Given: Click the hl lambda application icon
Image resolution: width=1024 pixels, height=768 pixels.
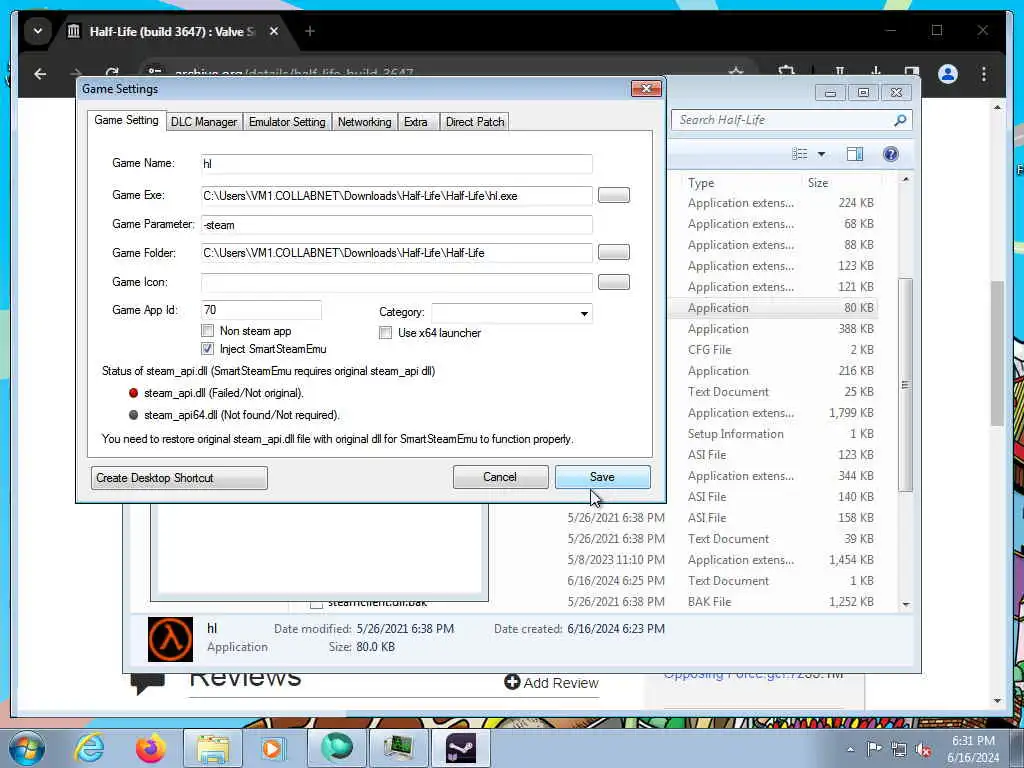Looking at the screenshot, I should click(170, 639).
